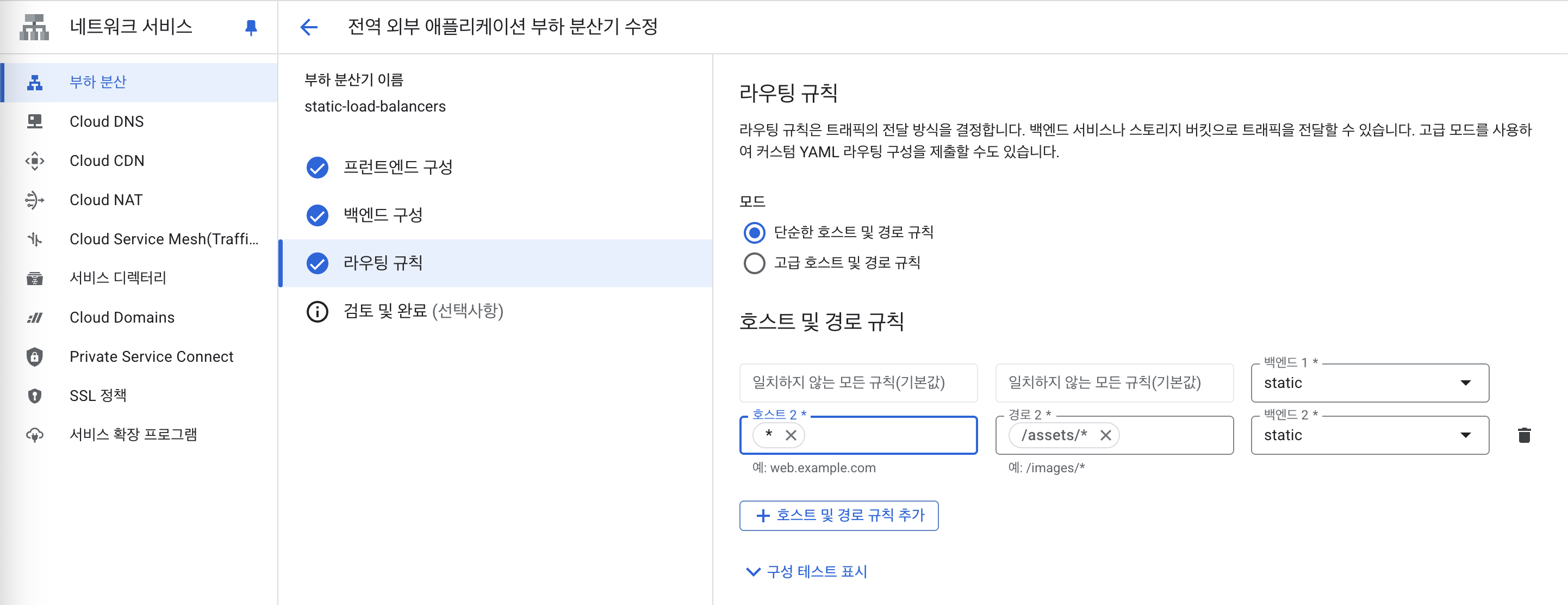1568x605 pixels.
Task: Click the 검토 및 완료 info icon
Action: (317, 311)
